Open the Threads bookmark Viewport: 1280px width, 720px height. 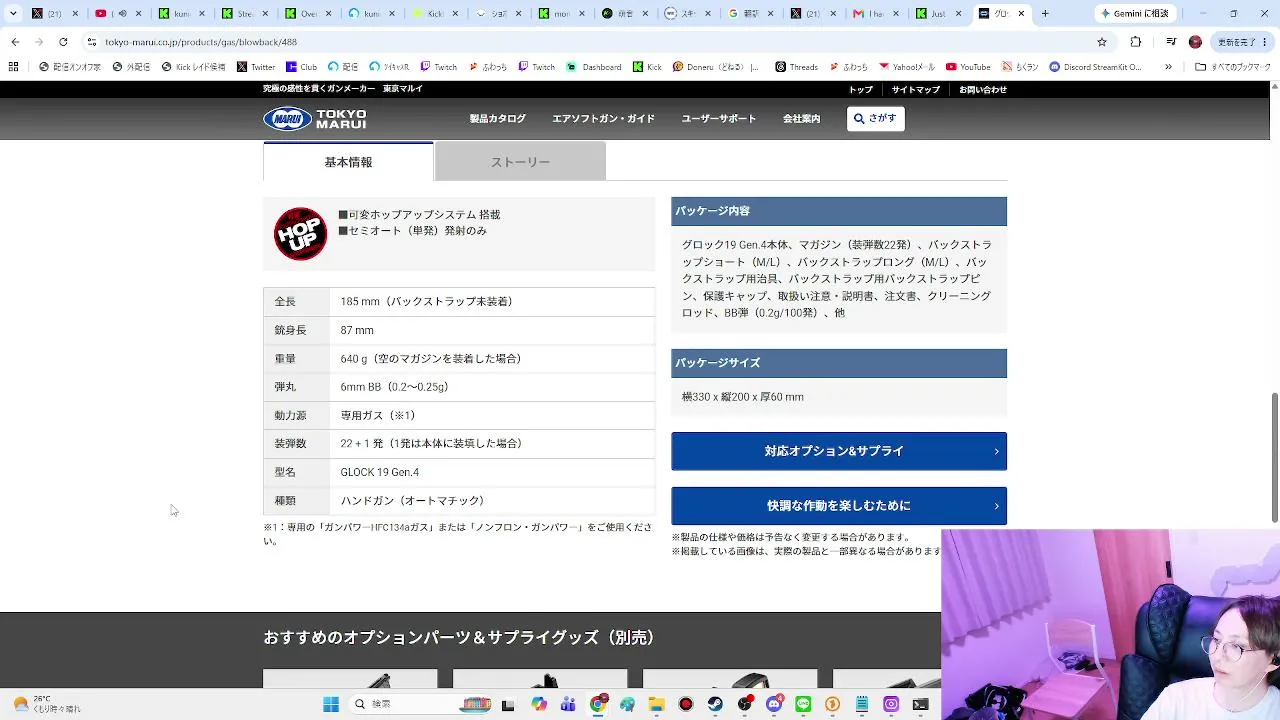(796, 67)
